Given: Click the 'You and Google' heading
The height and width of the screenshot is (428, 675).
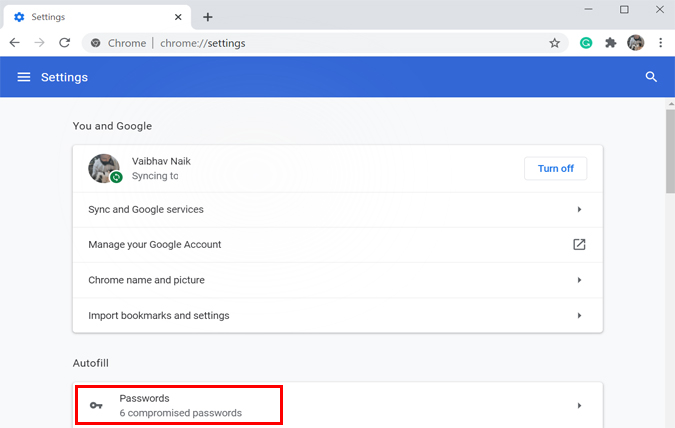Looking at the screenshot, I should (x=112, y=126).
